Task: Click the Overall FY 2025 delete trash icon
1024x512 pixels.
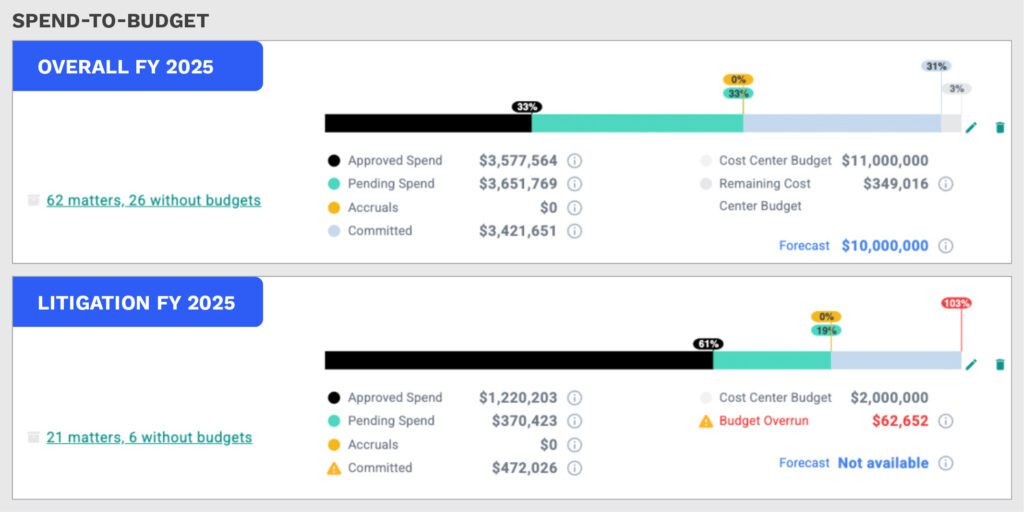Action: [x=1000, y=127]
